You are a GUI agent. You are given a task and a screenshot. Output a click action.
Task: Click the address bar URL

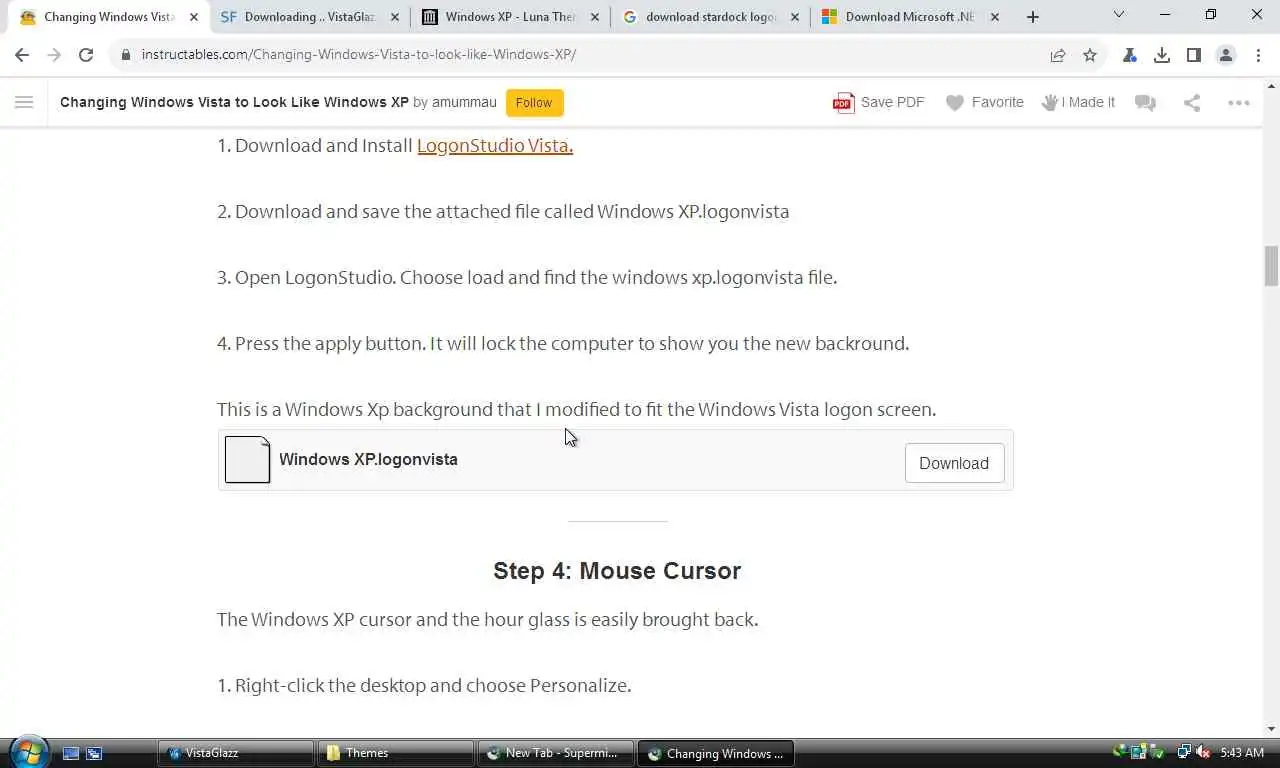358,55
